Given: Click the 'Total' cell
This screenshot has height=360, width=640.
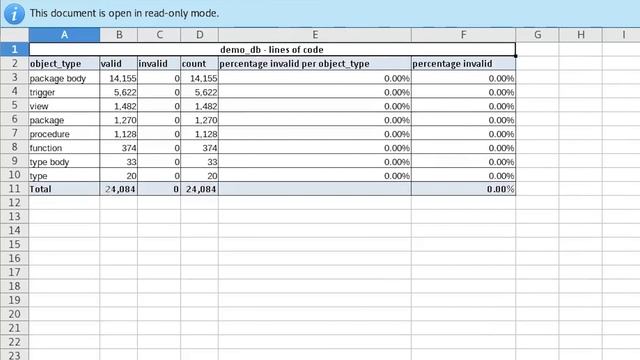Looking at the screenshot, I should pos(64,189).
